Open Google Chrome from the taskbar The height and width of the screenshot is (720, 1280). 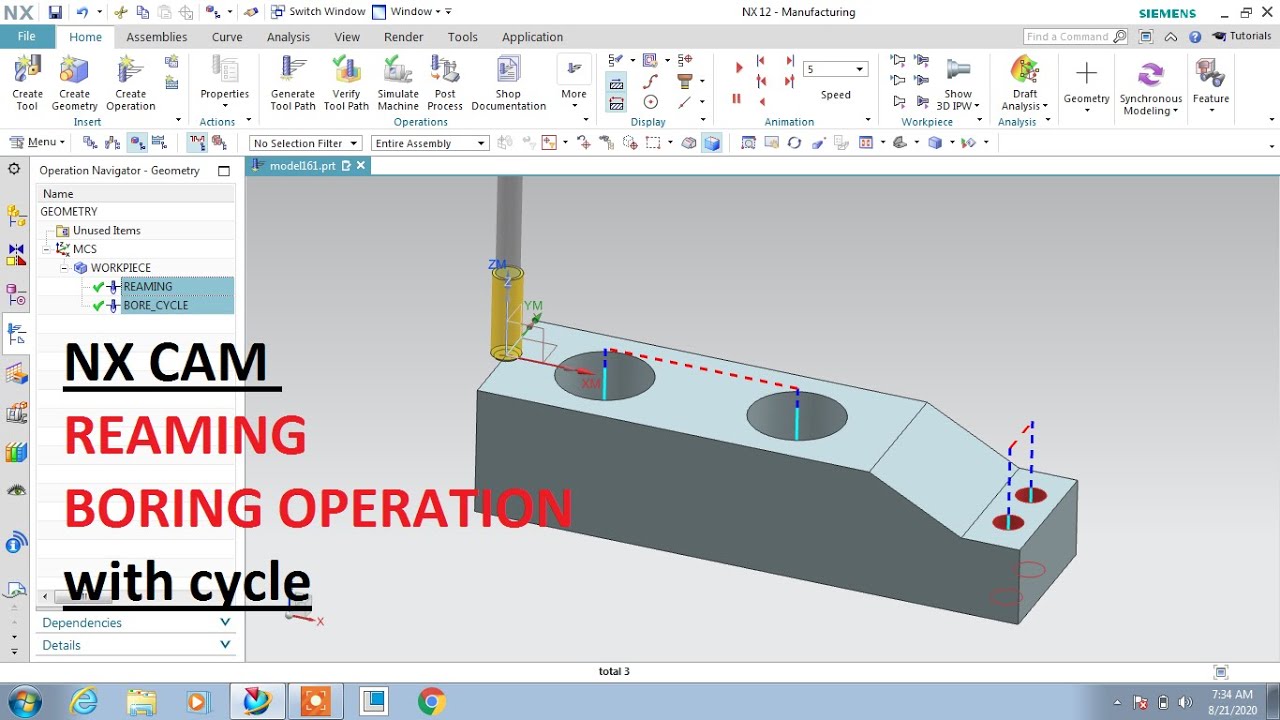point(431,702)
